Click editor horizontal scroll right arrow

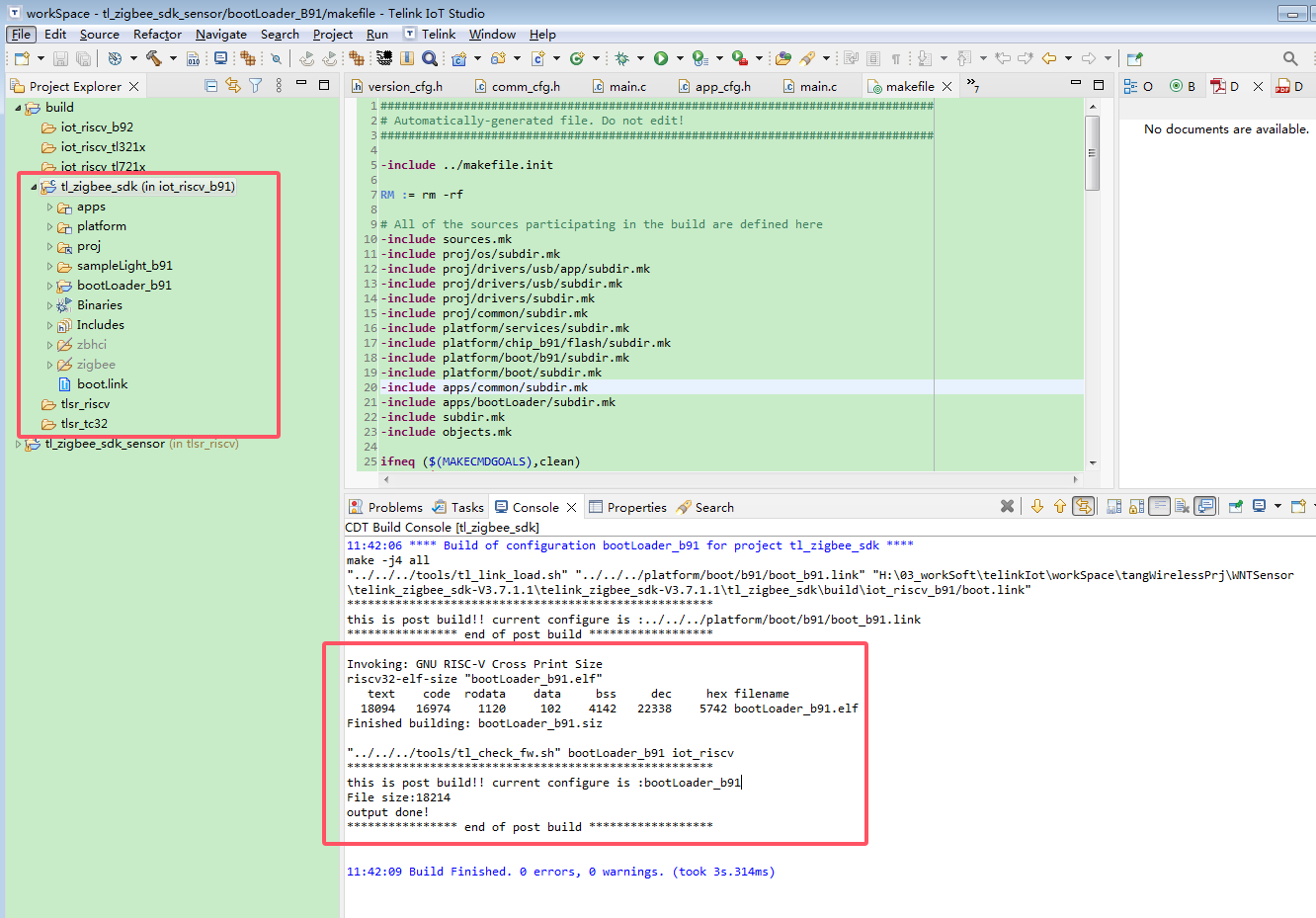pos(1078,479)
